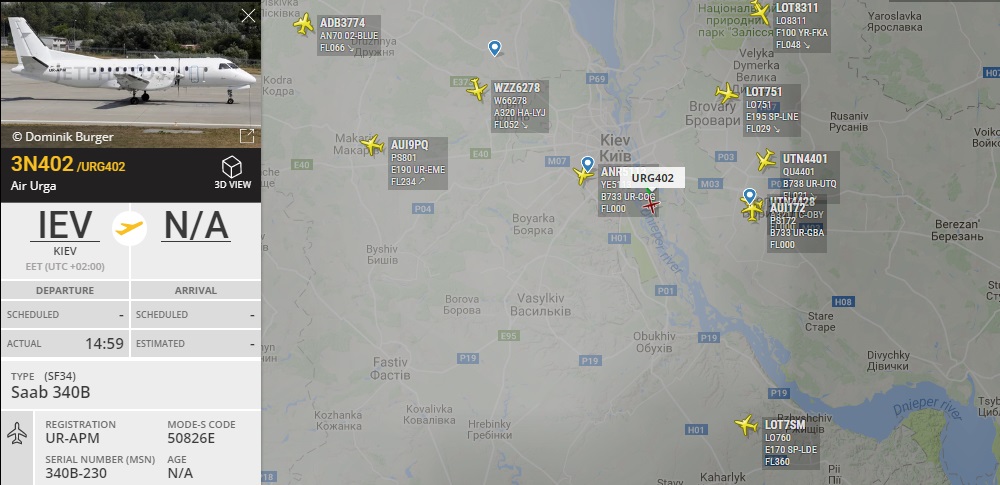
Task: Select the LOT751 plane near Brovary
Action: pyautogui.click(x=726, y=94)
